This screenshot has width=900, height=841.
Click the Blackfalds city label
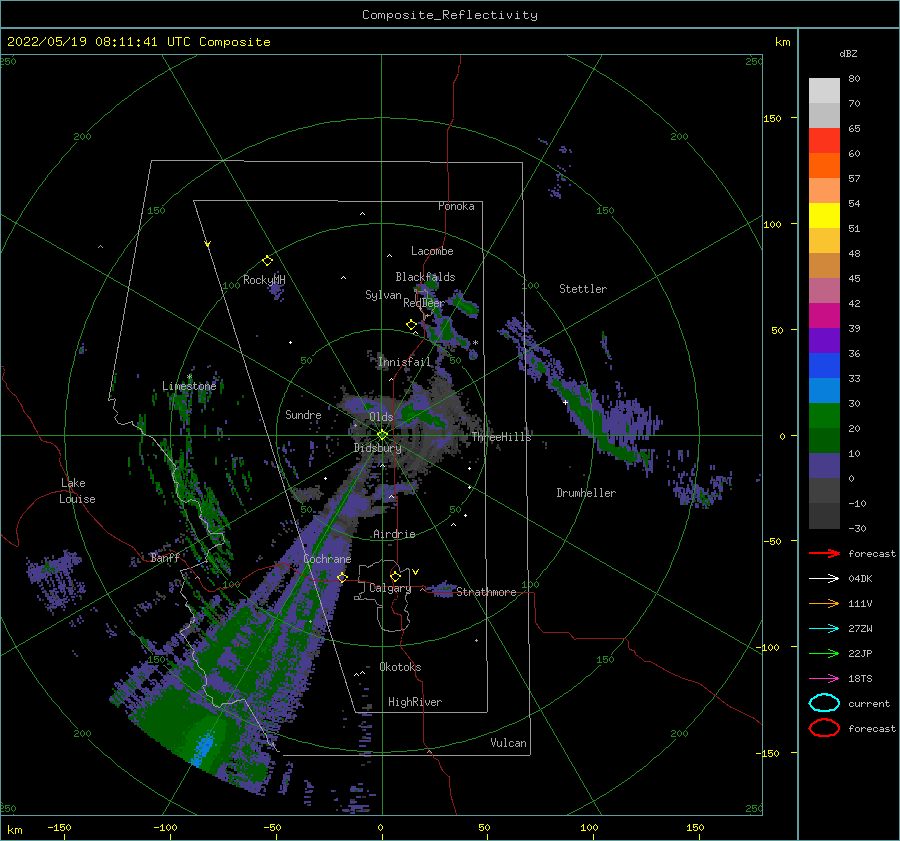[x=425, y=277]
